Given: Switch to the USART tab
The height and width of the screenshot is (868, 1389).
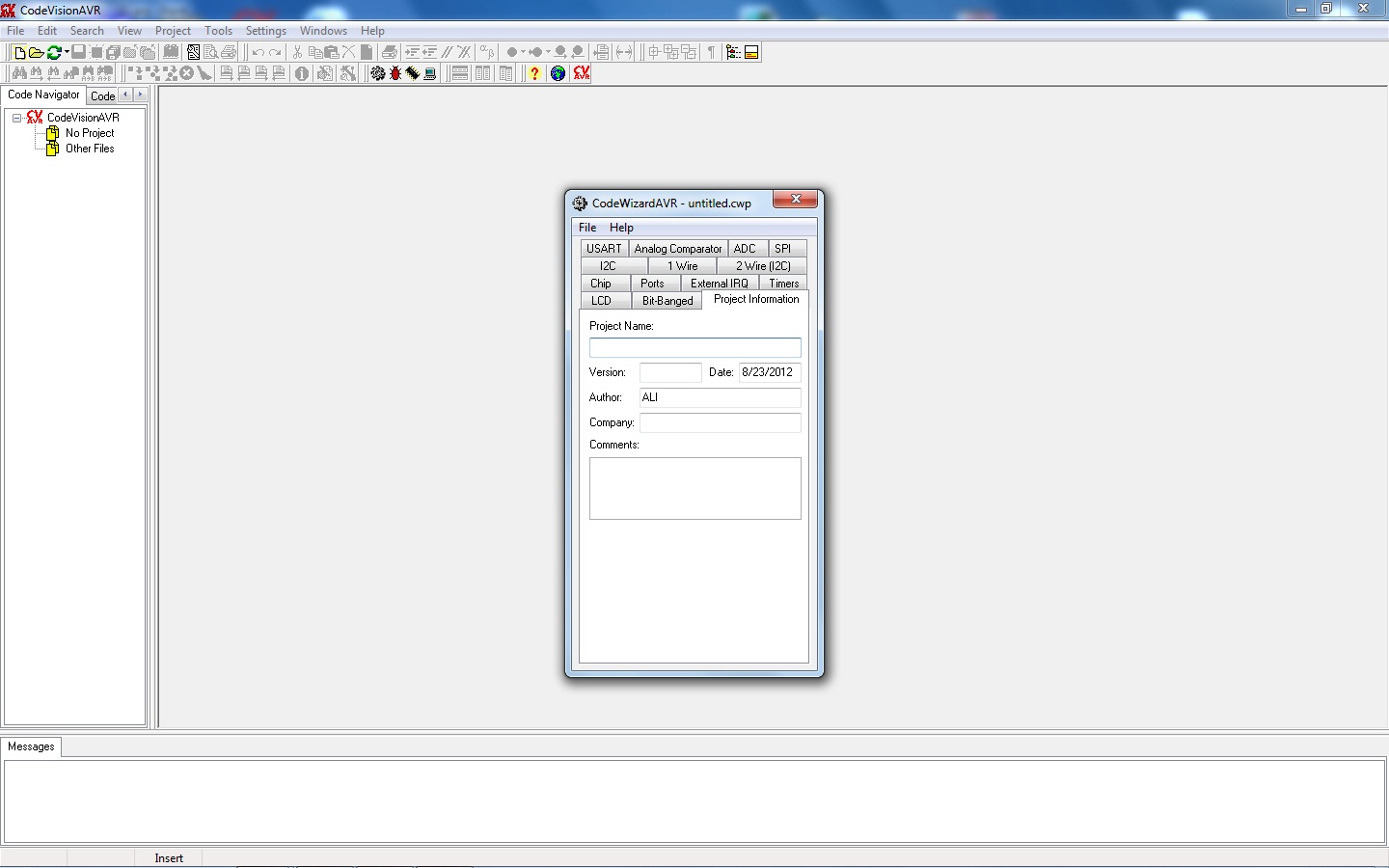Looking at the screenshot, I should pos(604,249).
